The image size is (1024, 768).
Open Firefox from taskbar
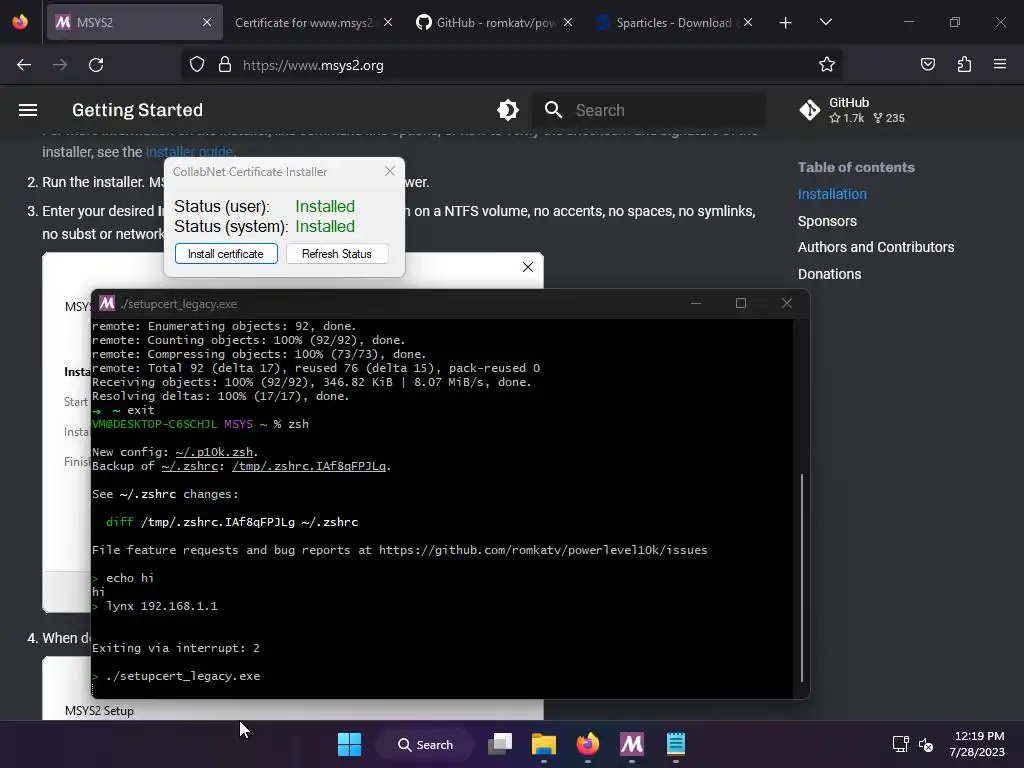588,744
